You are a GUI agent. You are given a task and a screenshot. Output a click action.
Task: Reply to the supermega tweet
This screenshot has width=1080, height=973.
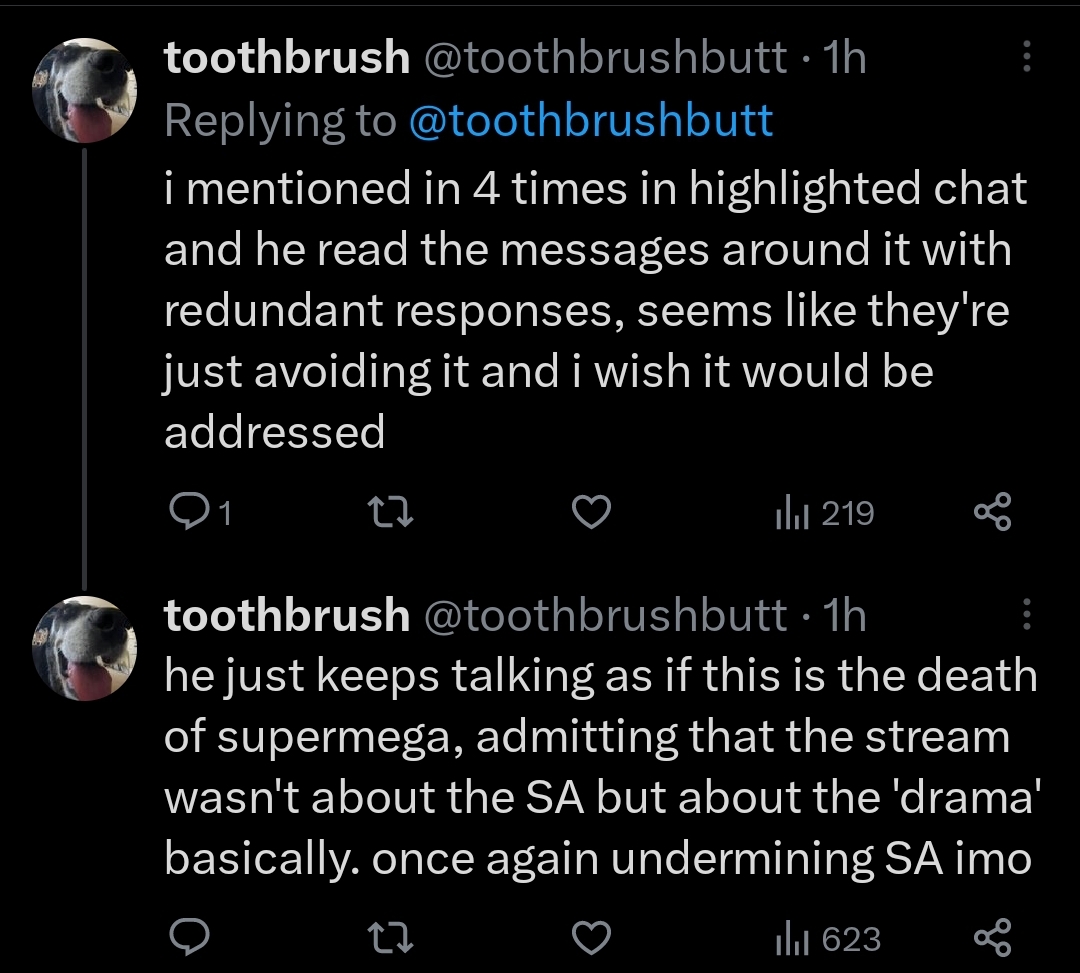189,938
